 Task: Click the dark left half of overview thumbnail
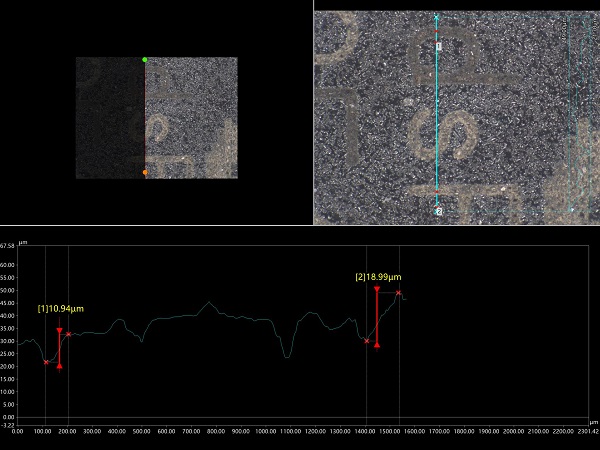point(111,118)
